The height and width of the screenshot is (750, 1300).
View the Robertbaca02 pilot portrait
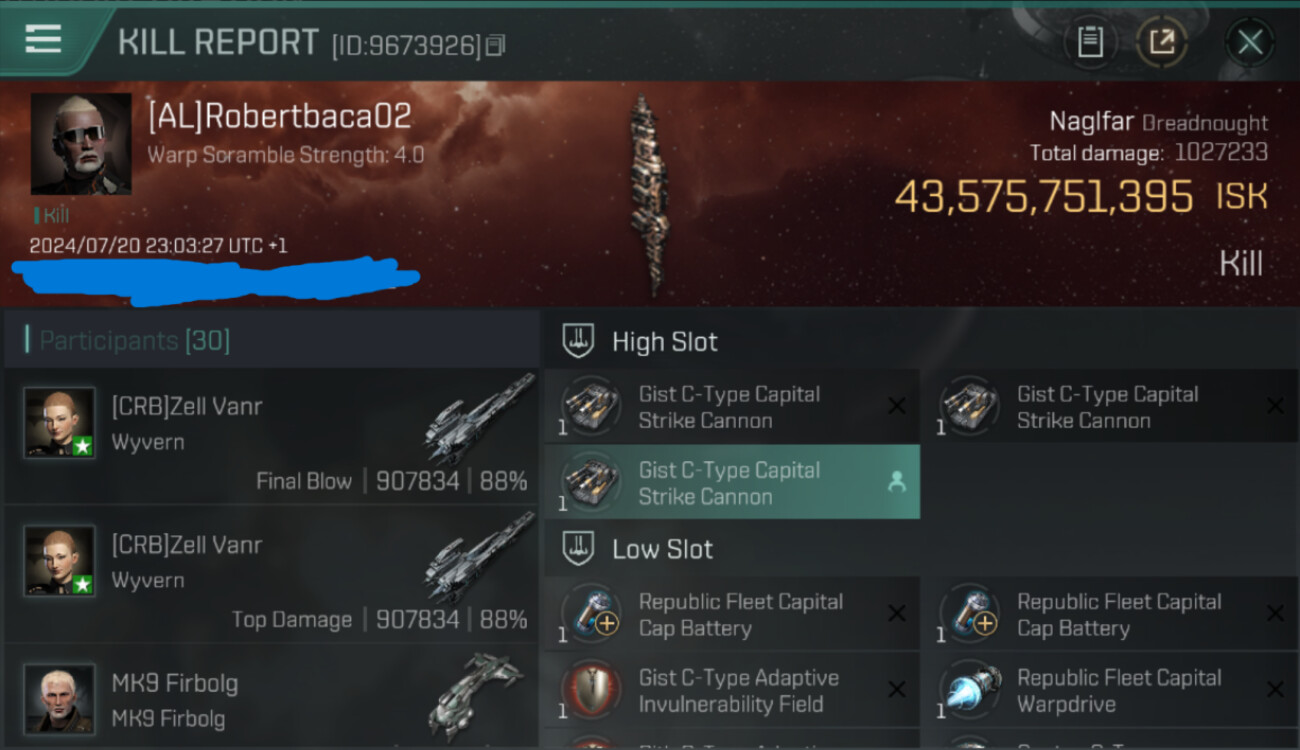click(81, 144)
